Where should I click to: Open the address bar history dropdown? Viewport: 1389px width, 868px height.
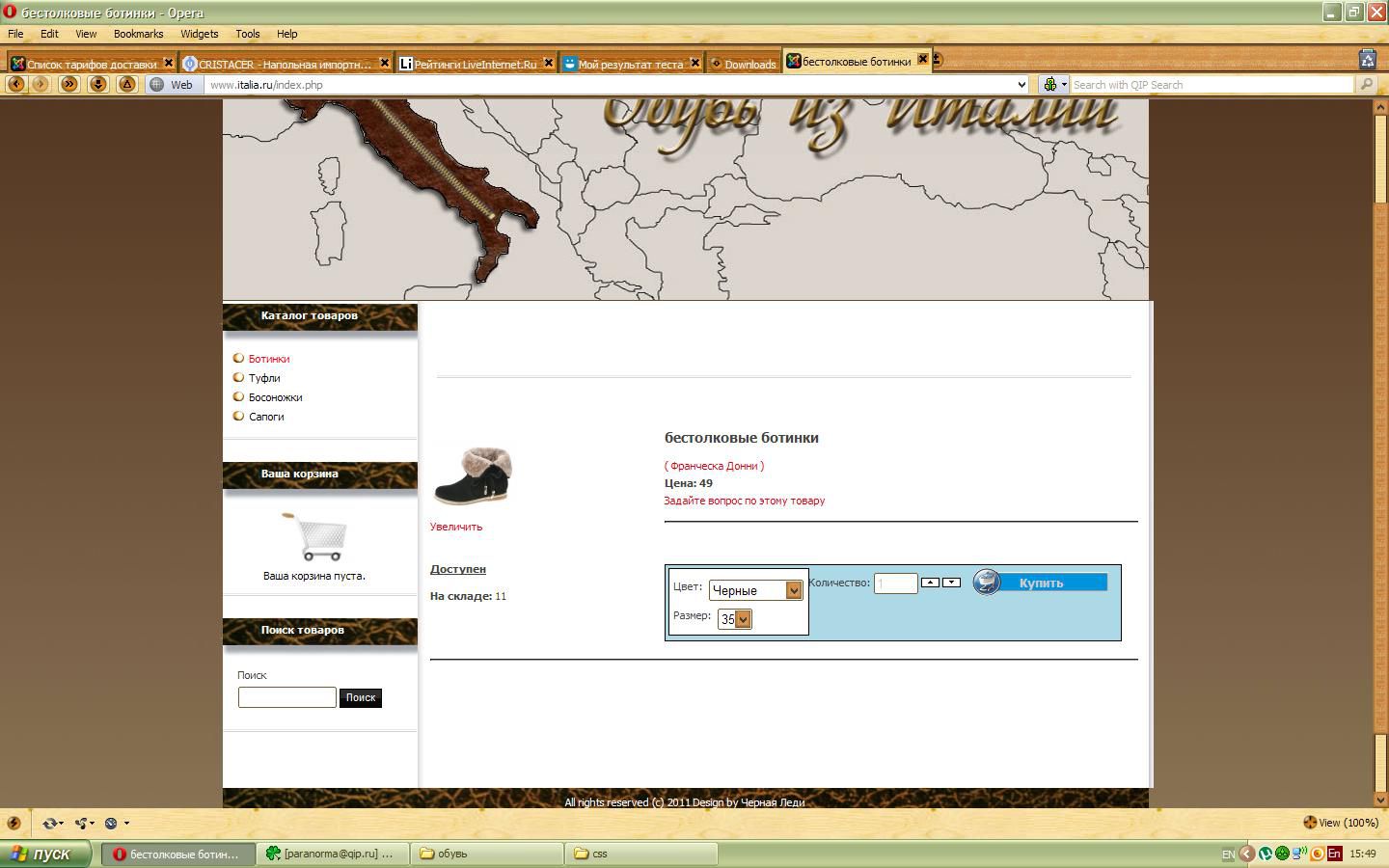1021,85
